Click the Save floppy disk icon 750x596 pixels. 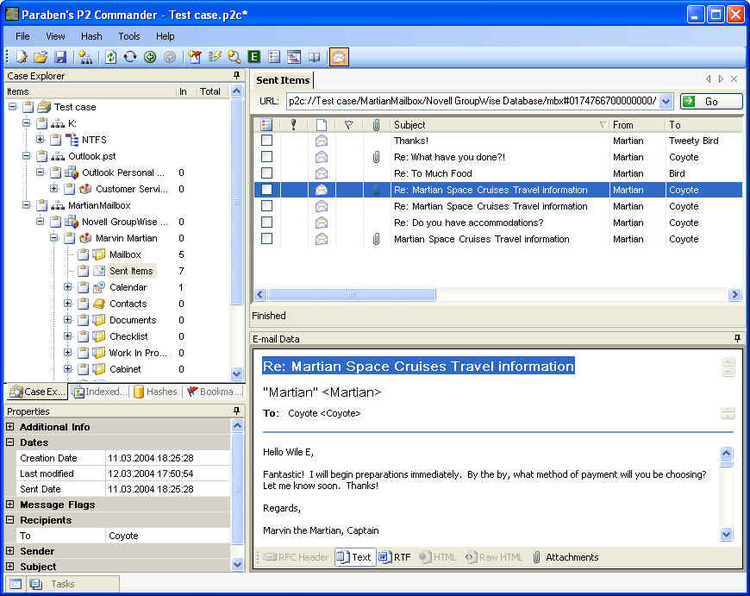[60, 57]
